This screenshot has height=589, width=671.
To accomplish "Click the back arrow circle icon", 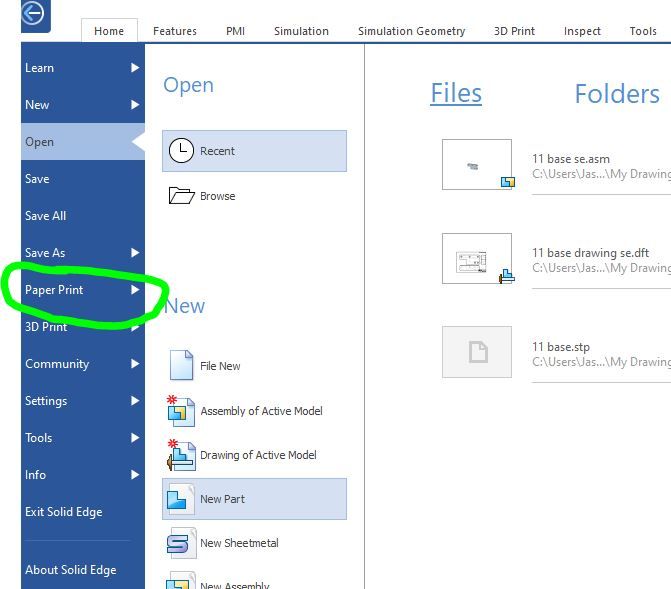I will [x=33, y=13].
